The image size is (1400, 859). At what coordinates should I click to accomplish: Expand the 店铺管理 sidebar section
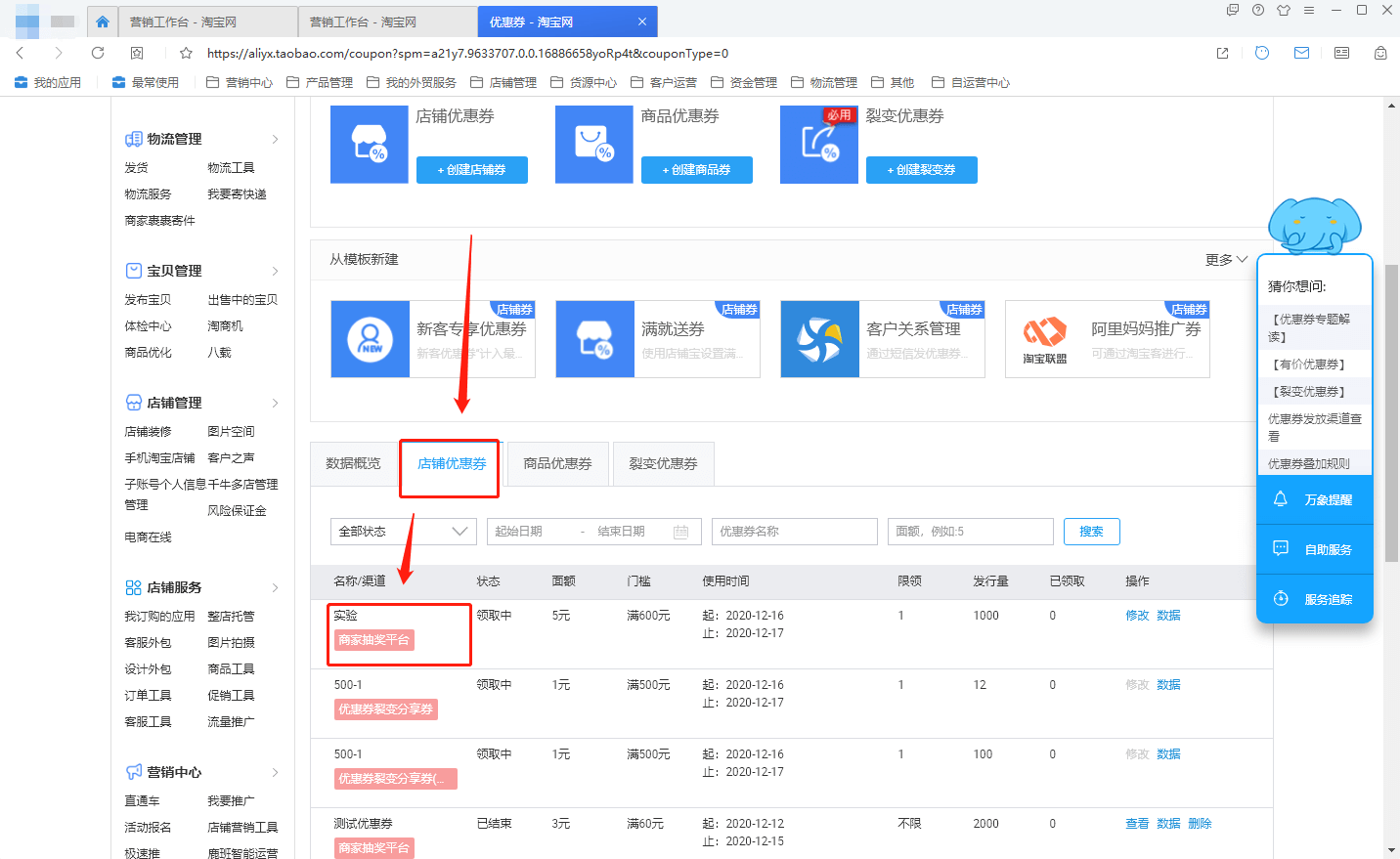[x=275, y=403]
